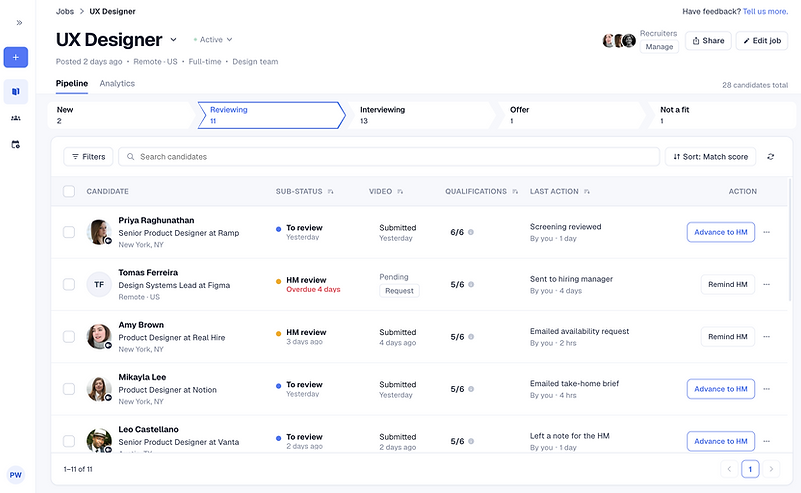Click the Share button
Image resolution: width=801 pixels, height=493 pixels.
708,41
